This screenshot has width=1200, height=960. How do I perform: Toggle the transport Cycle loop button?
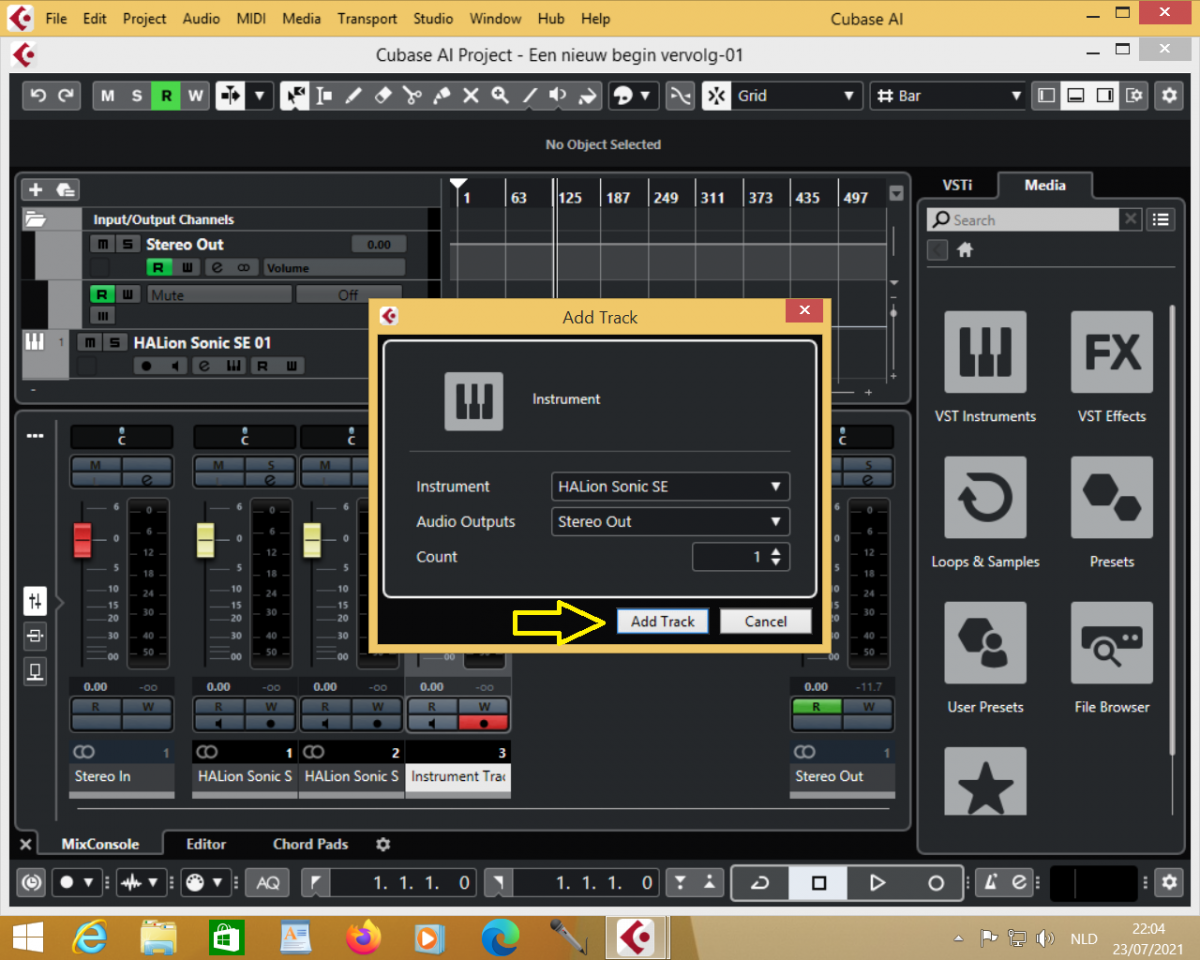(760, 882)
